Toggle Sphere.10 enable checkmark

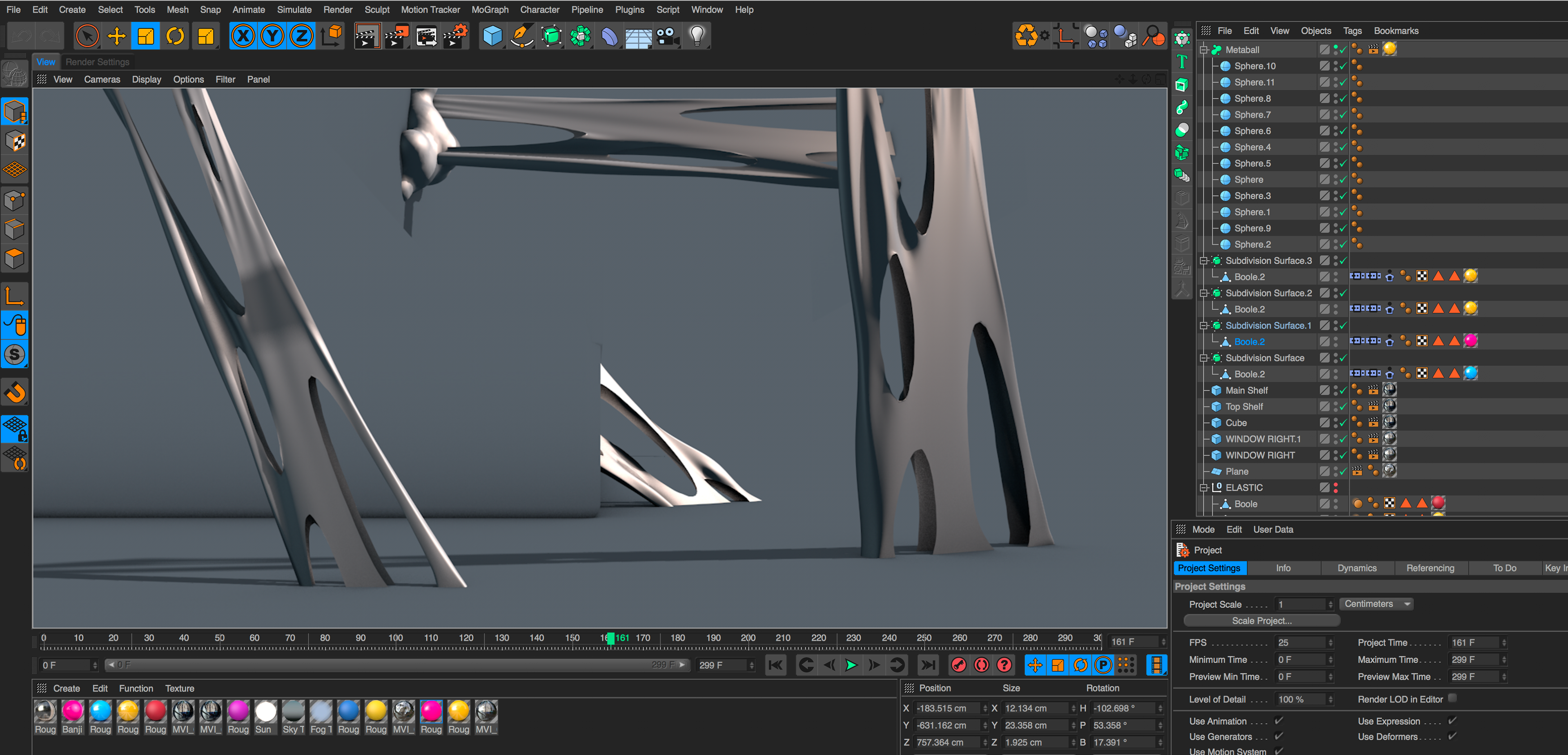[1343, 66]
